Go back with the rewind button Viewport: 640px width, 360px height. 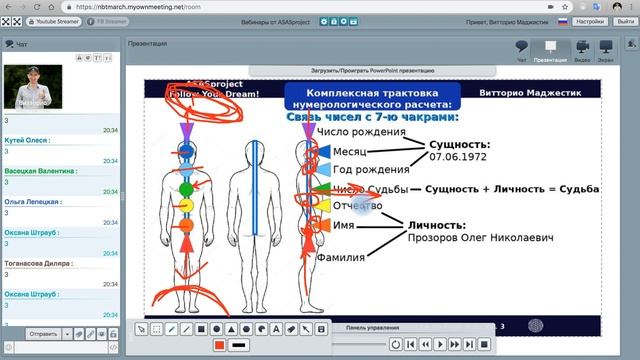click(x=425, y=344)
